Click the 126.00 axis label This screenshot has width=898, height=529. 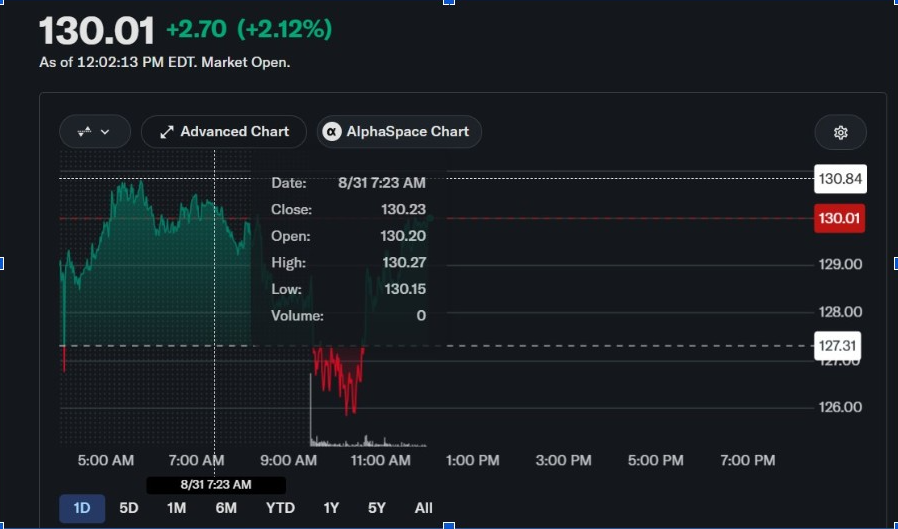[x=840, y=407]
